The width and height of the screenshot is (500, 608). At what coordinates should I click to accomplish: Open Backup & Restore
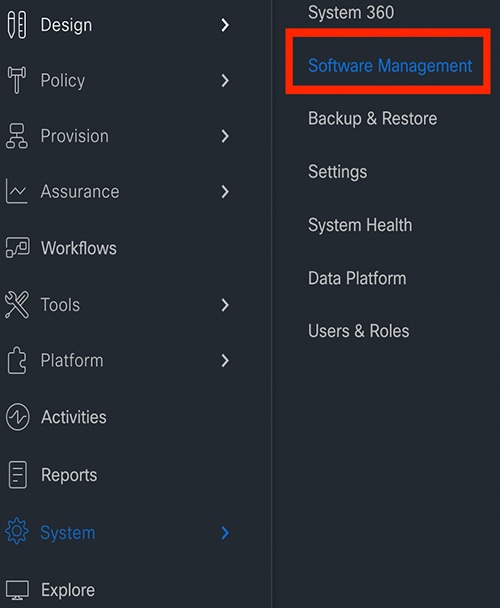(372, 118)
